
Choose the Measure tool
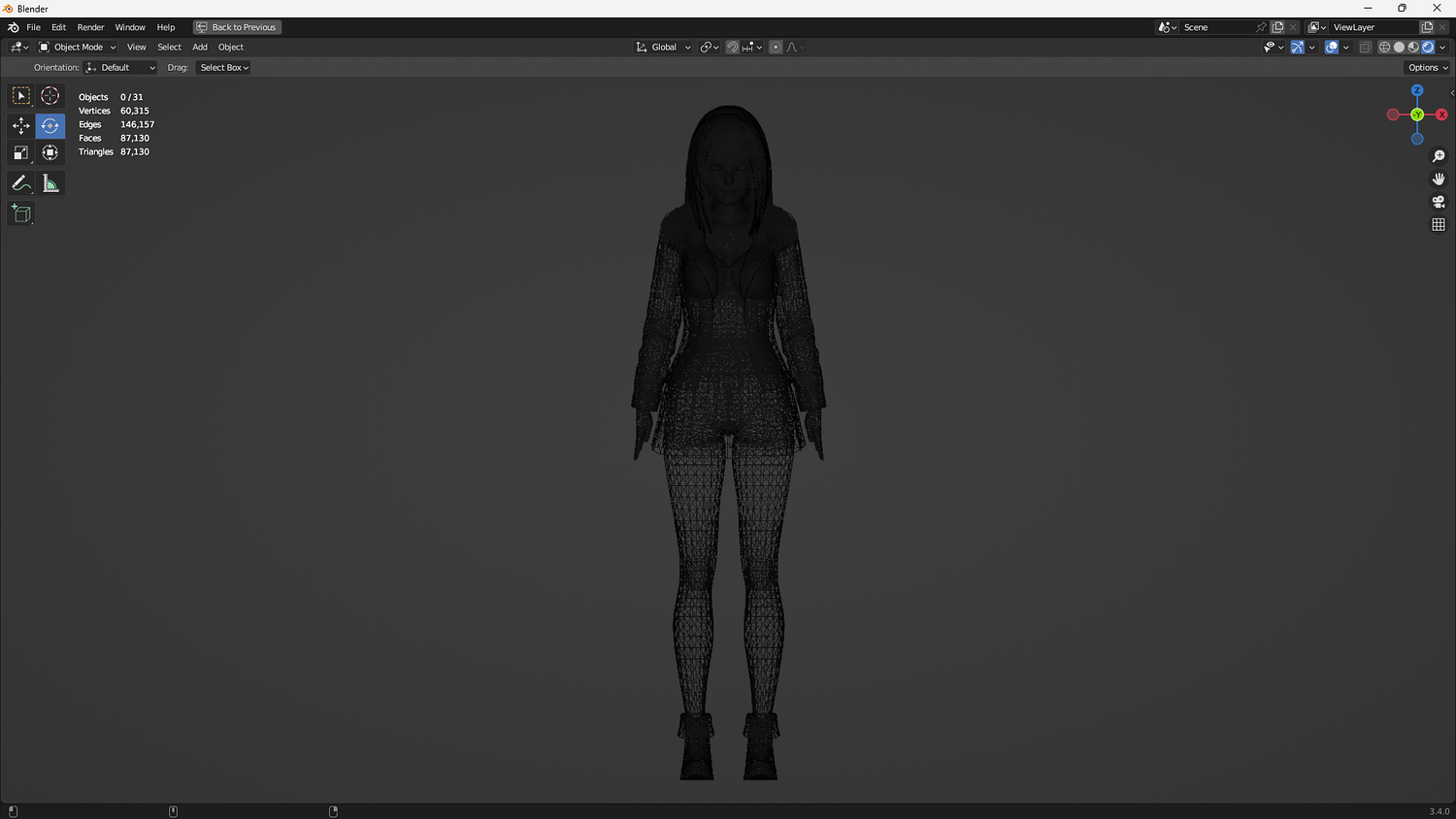click(x=50, y=183)
